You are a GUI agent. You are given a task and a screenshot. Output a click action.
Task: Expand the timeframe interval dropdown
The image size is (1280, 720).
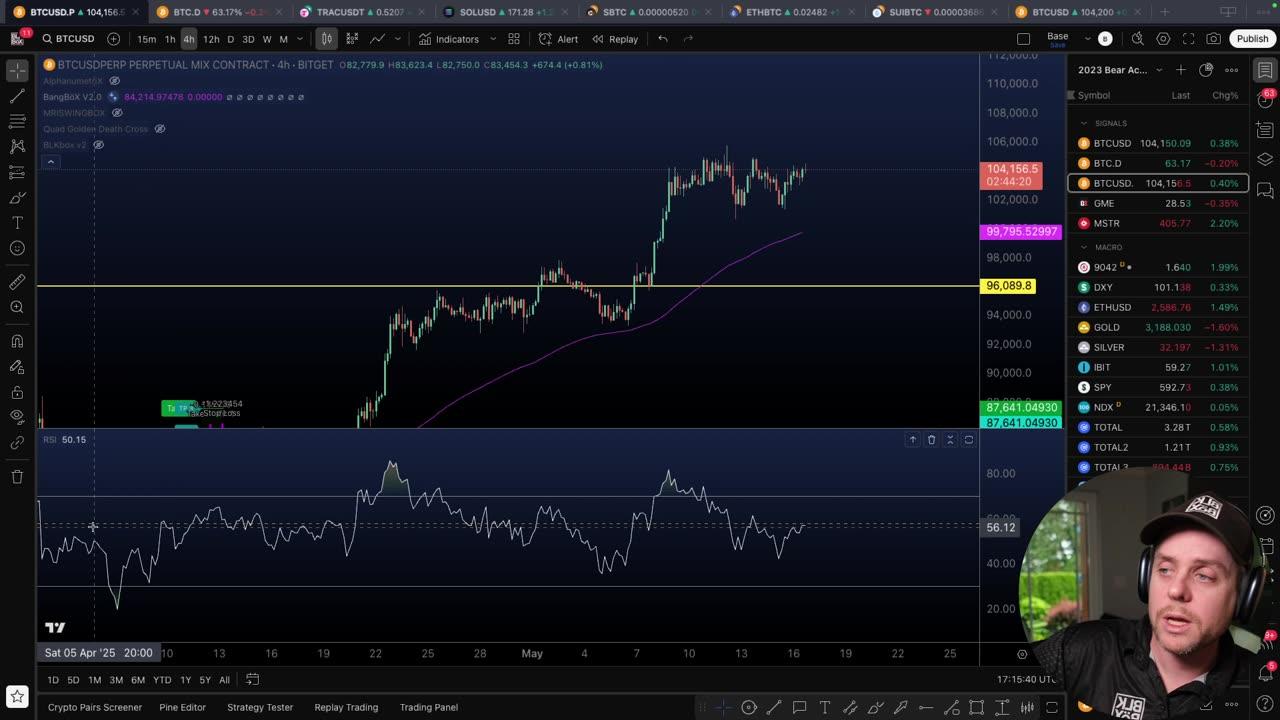[x=300, y=39]
